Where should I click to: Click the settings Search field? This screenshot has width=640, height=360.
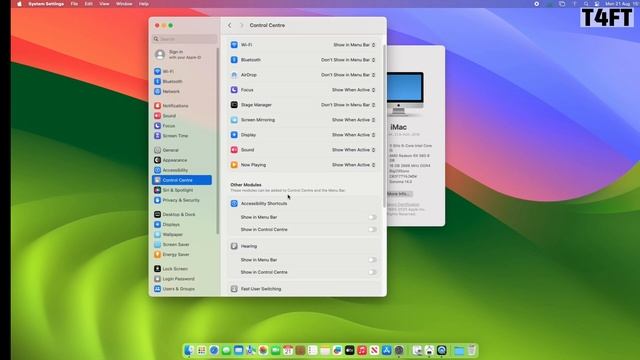click(x=185, y=39)
